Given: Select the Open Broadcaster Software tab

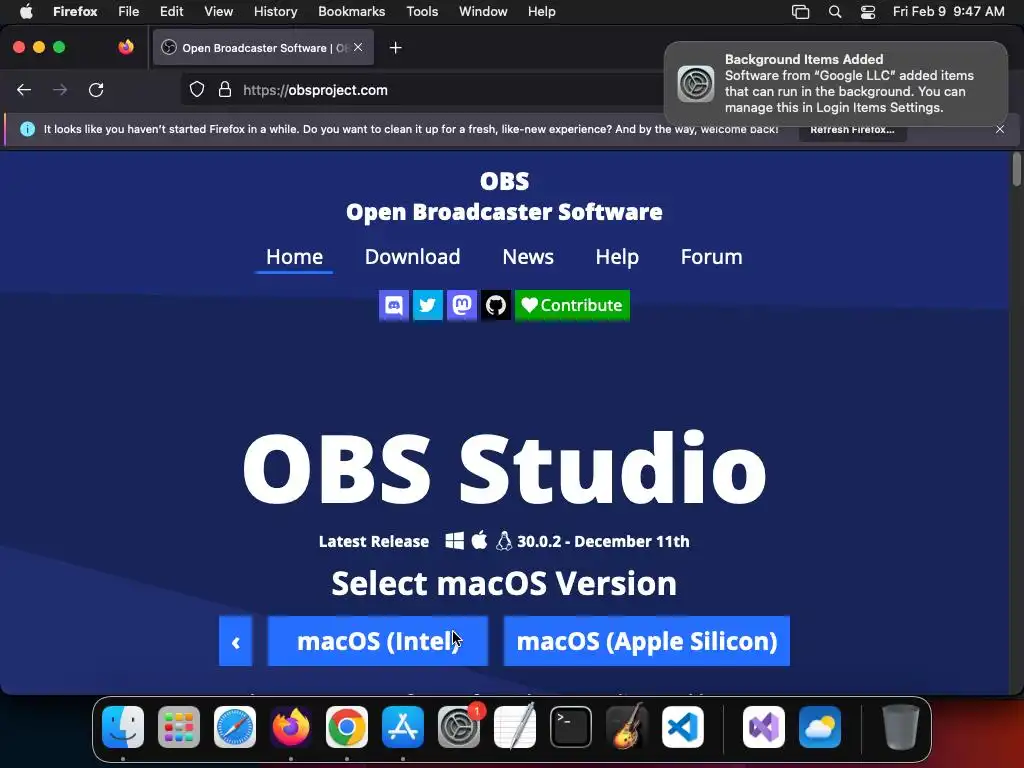Looking at the screenshot, I should point(264,48).
